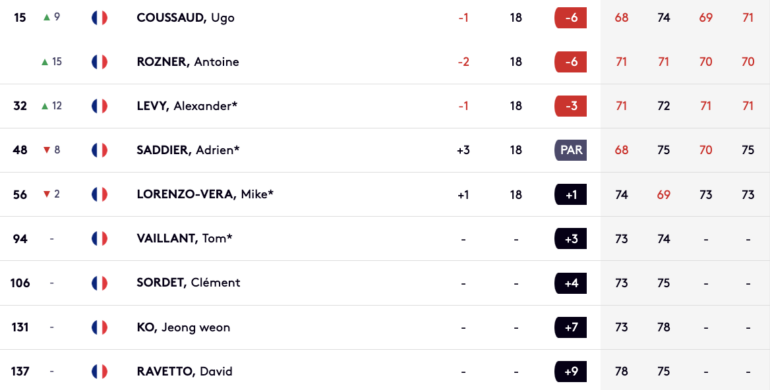Expand the row at position 106
Screen dimensions: 770x390
click(x=385, y=283)
